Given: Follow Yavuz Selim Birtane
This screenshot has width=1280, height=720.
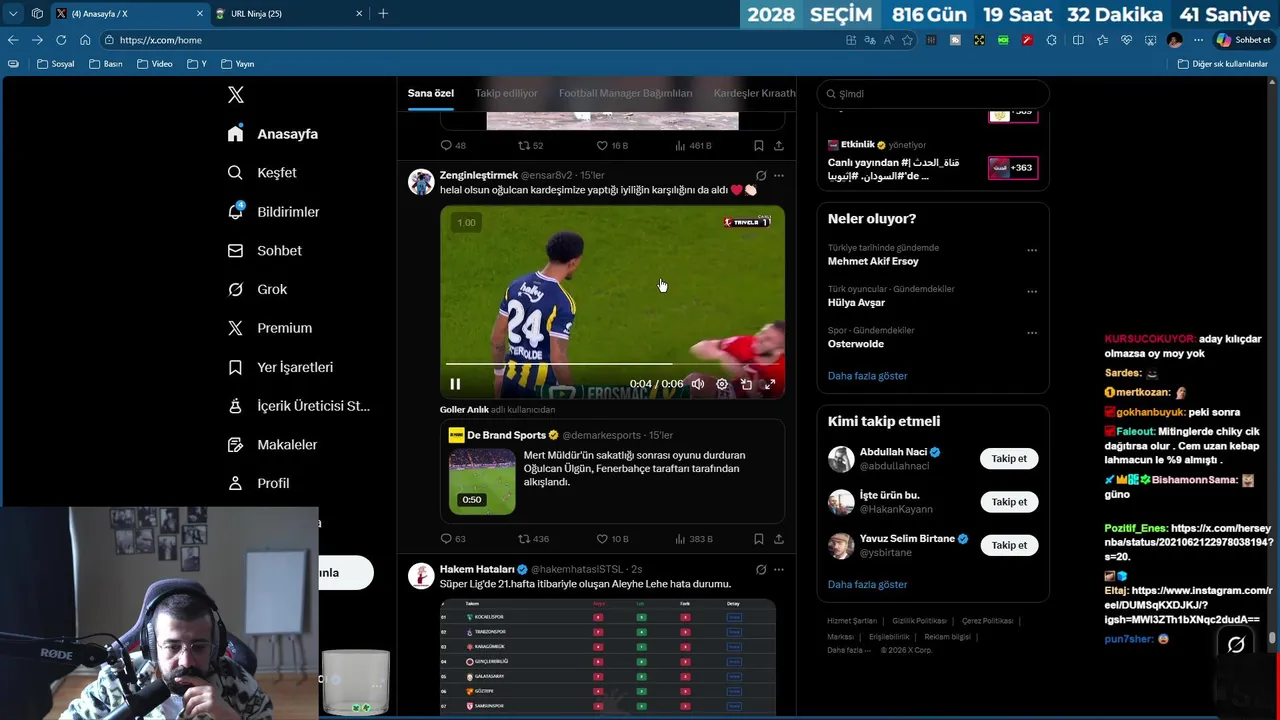Looking at the screenshot, I should tap(1009, 545).
